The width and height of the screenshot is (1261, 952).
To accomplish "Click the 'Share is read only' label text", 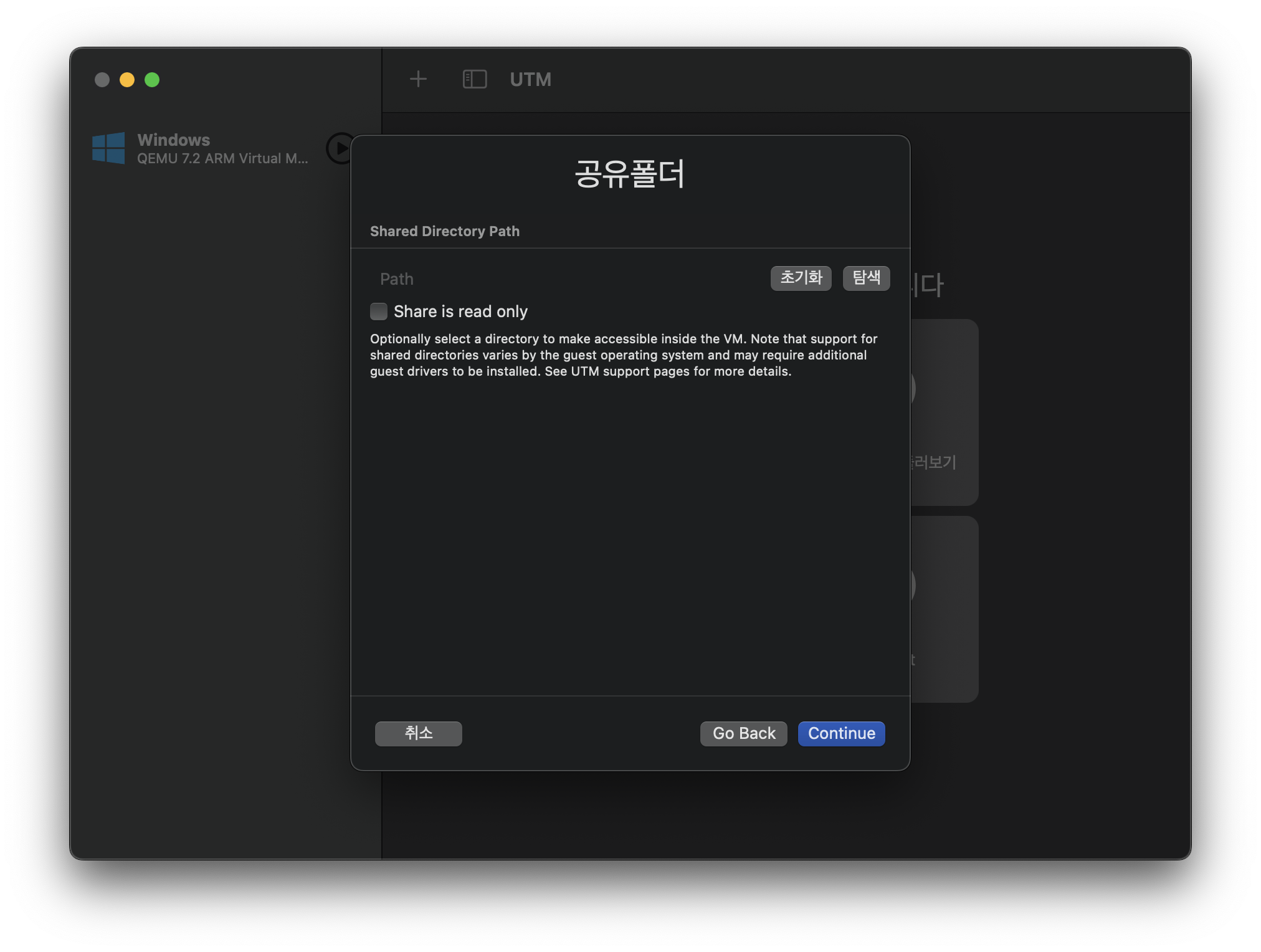I will click(460, 312).
